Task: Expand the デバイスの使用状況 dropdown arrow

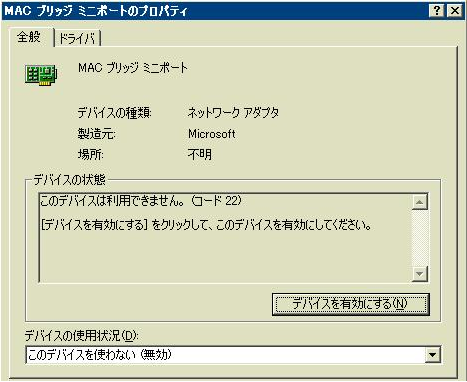Action: [x=432, y=355]
